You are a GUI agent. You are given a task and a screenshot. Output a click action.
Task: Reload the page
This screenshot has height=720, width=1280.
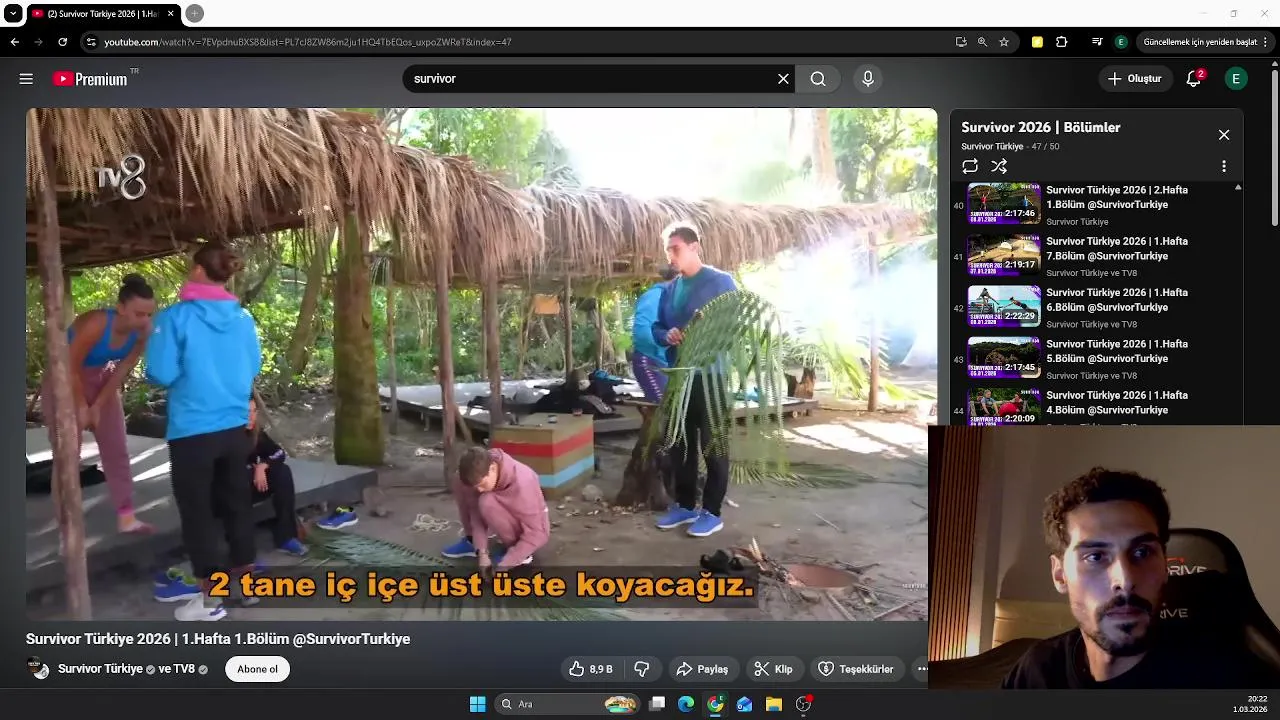(62, 42)
